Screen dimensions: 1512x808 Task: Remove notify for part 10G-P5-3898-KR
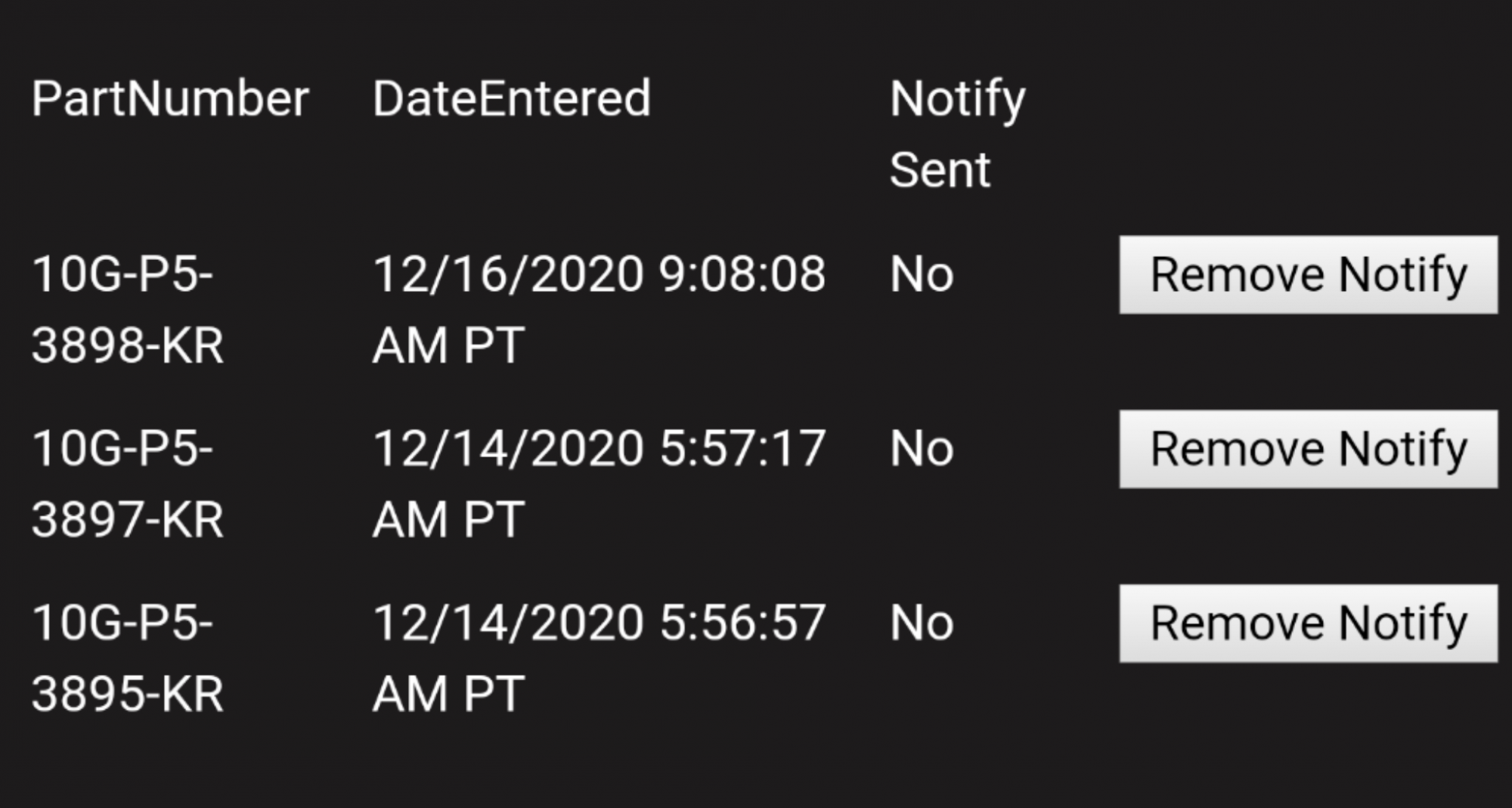[1308, 274]
